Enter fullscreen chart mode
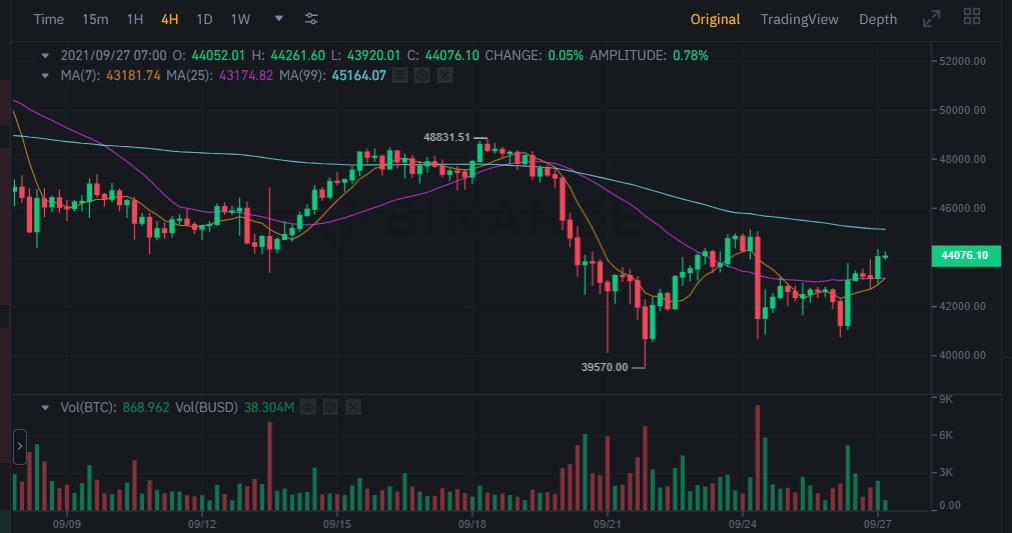 (x=931, y=19)
